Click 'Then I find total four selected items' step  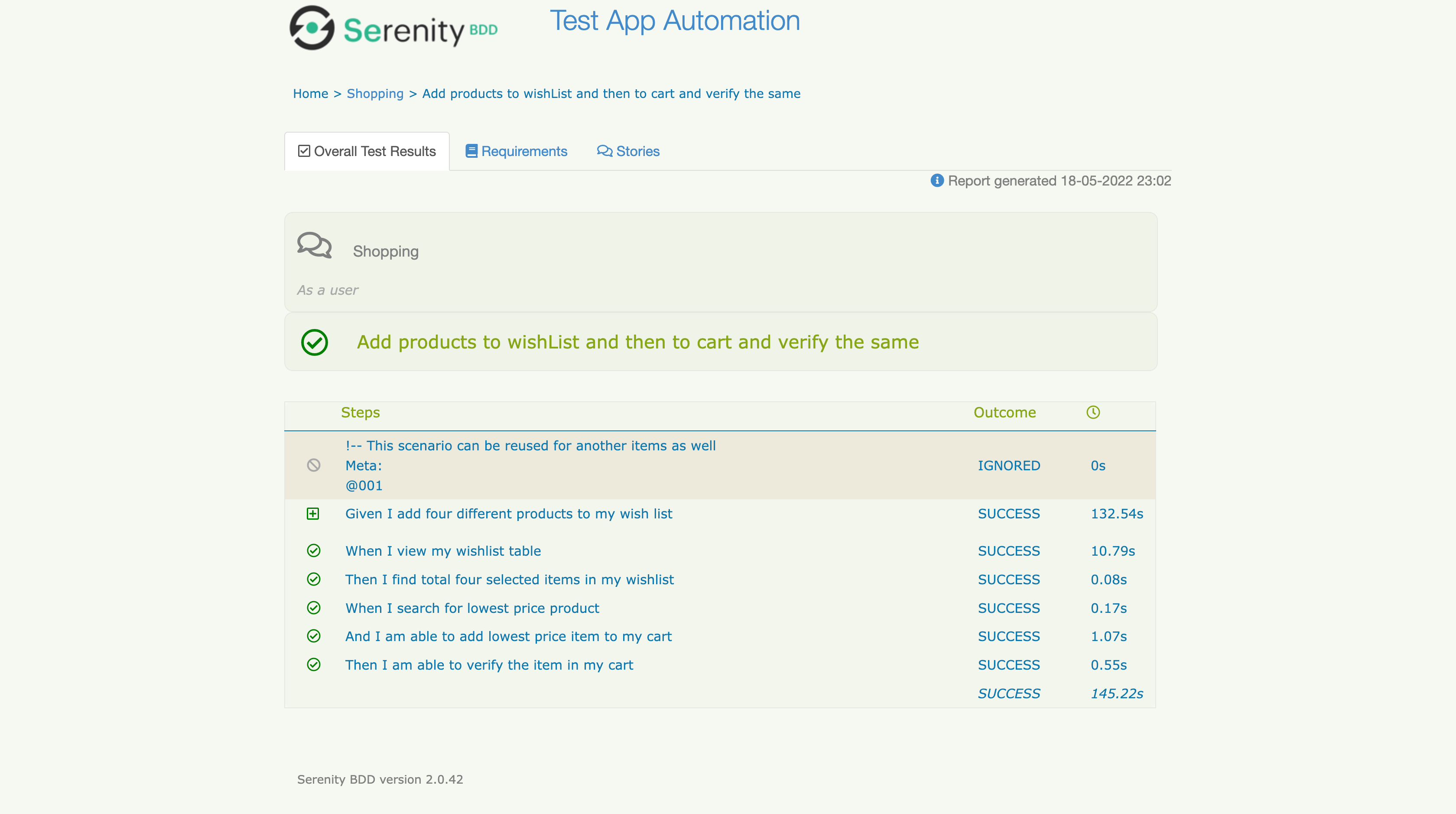click(509, 580)
